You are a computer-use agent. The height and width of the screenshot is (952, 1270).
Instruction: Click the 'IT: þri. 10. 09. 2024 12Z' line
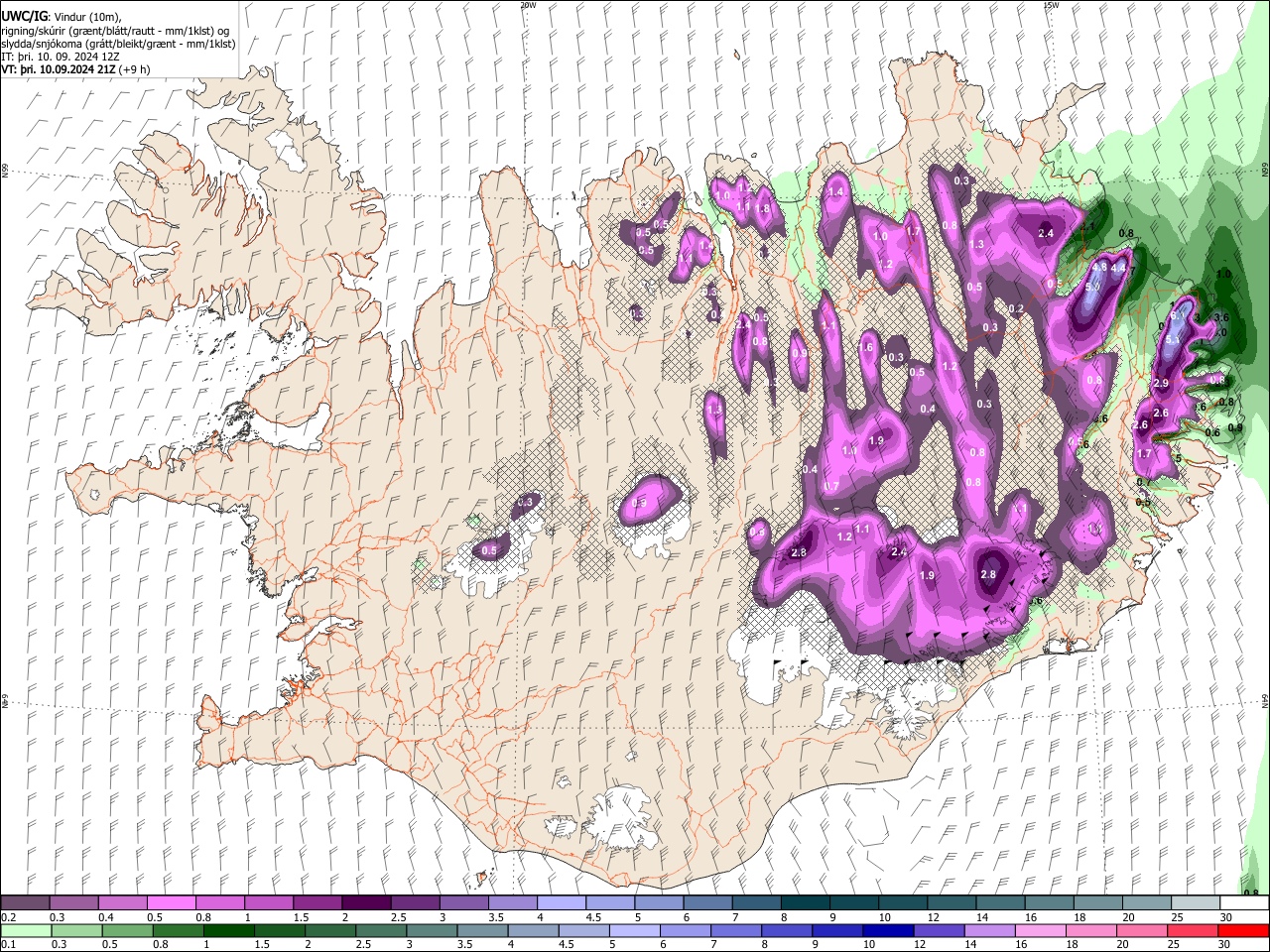tap(62, 57)
